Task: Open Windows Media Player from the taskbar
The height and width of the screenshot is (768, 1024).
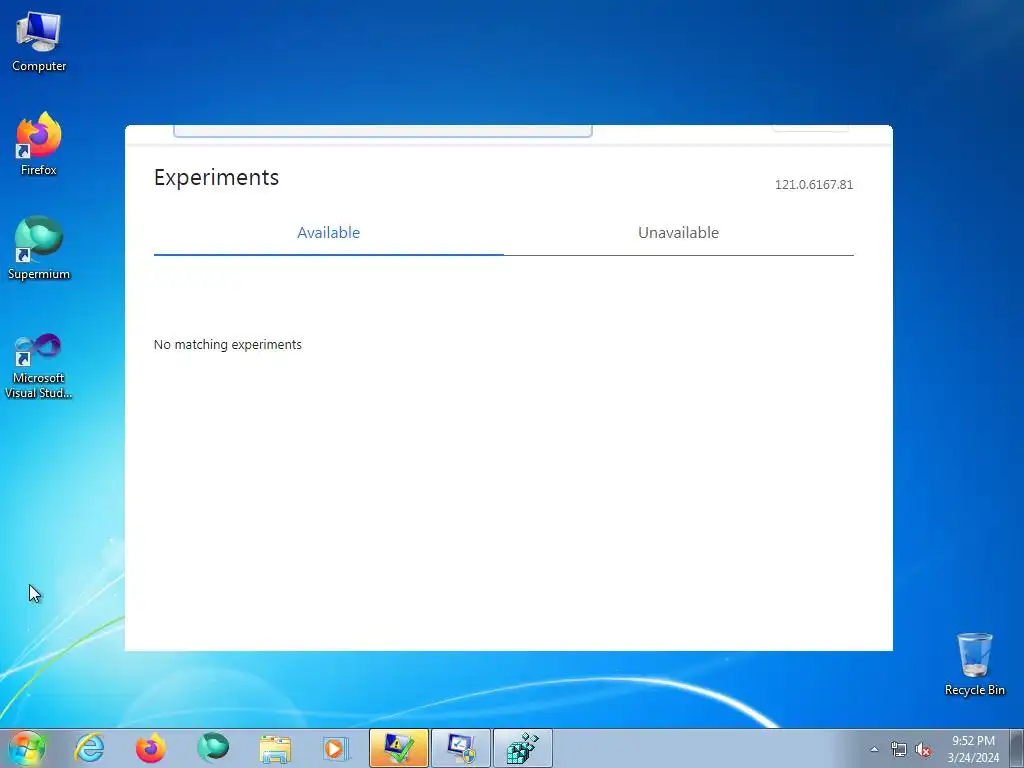Action: (336, 748)
